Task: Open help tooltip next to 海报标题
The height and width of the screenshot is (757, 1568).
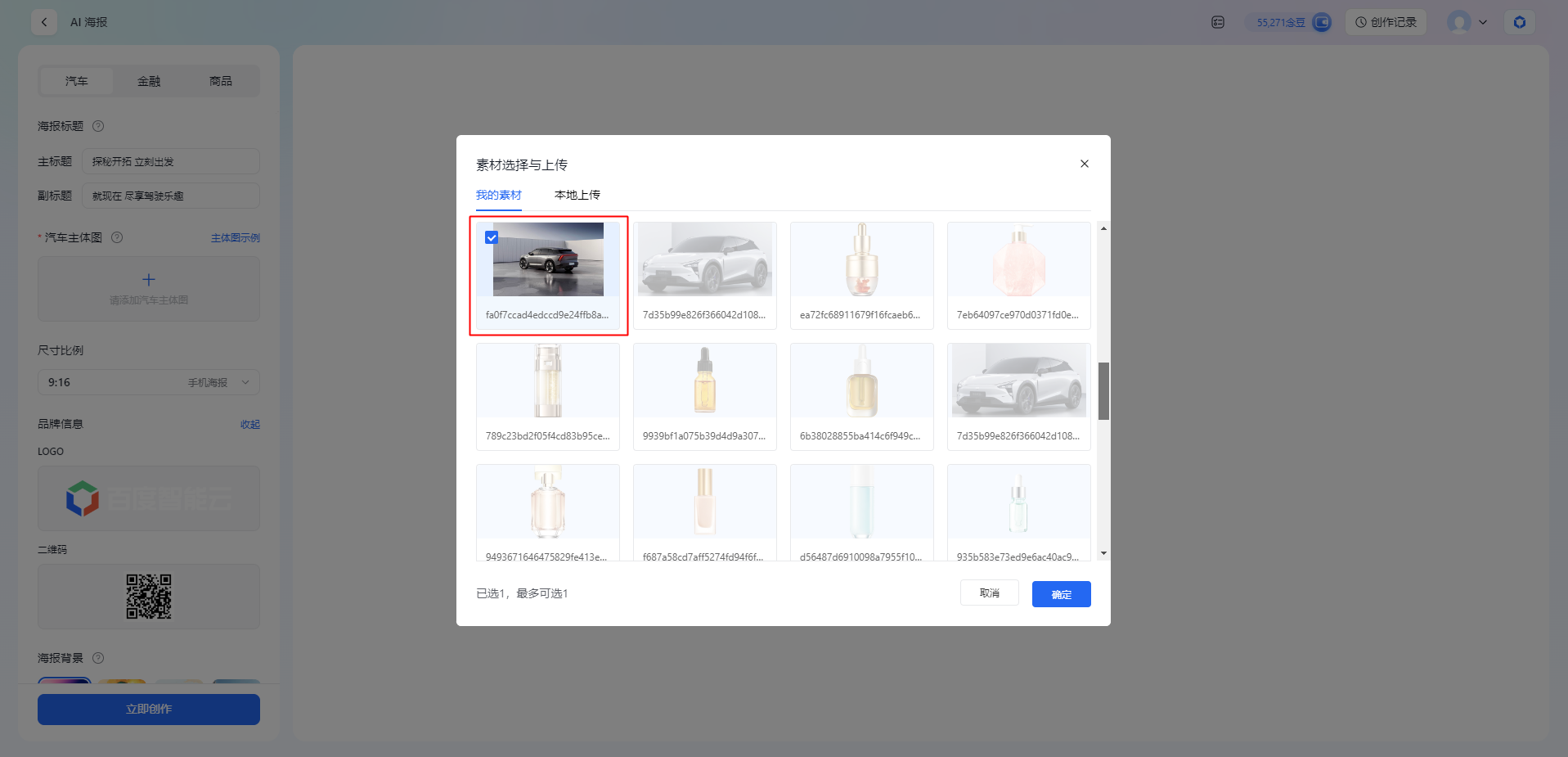Action: tap(98, 126)
